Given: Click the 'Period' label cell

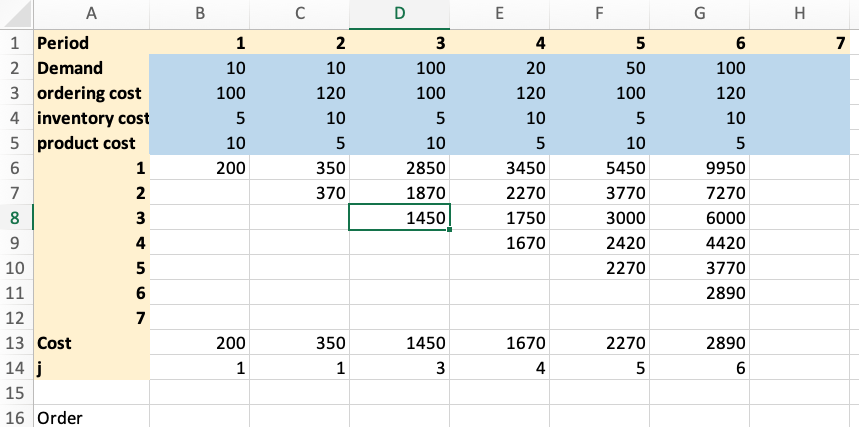Looking at the screenshot, I should pos(91,43).
